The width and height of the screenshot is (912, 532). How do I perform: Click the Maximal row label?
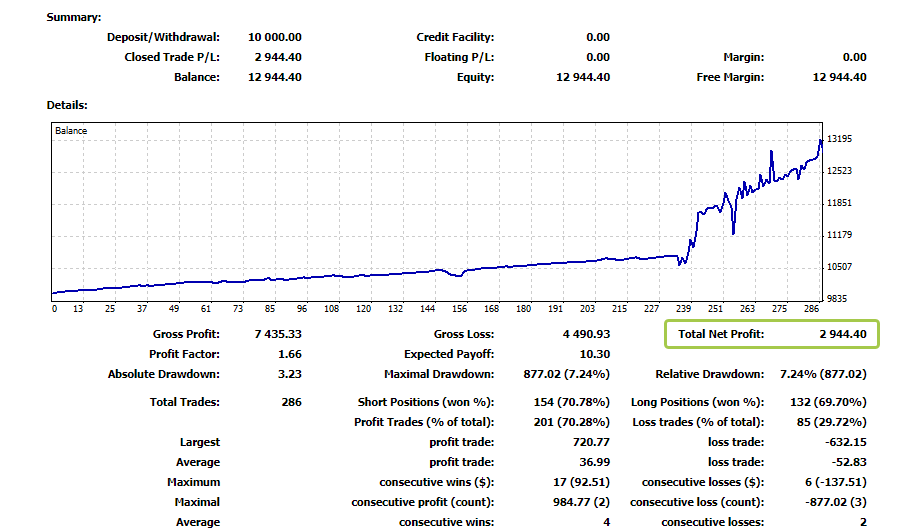pos(197,502)
